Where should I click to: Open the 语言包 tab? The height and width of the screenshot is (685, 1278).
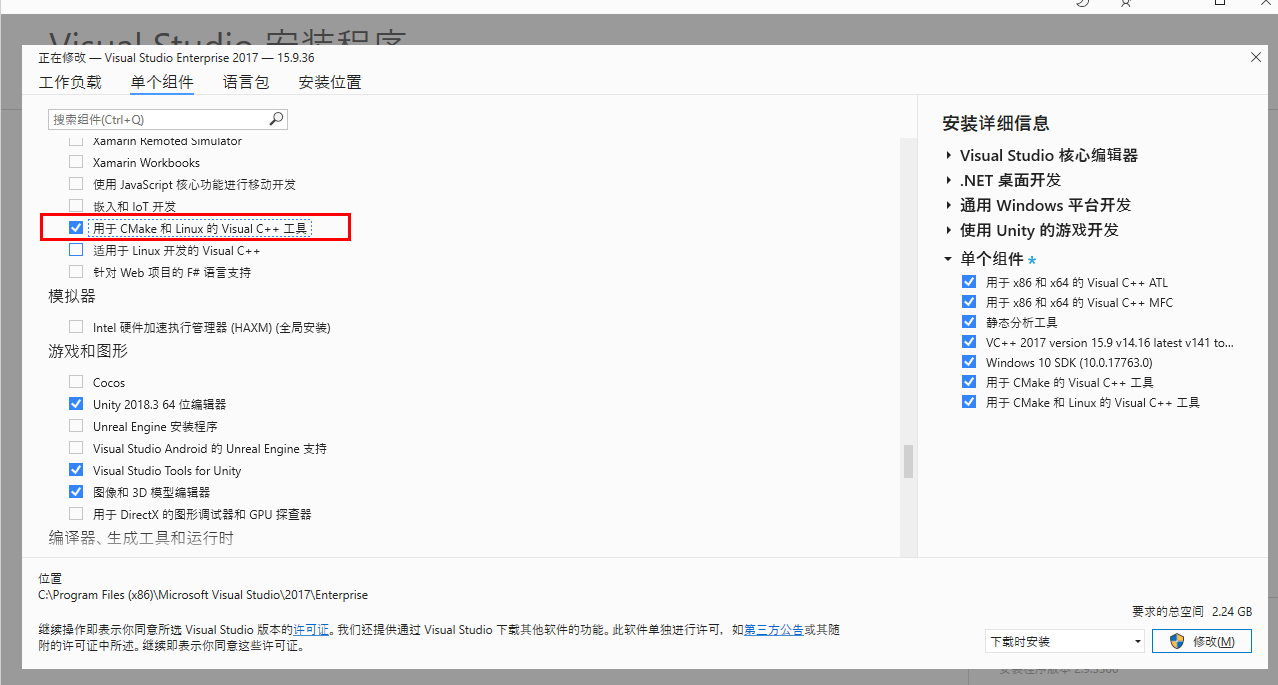tap(245, 82)
